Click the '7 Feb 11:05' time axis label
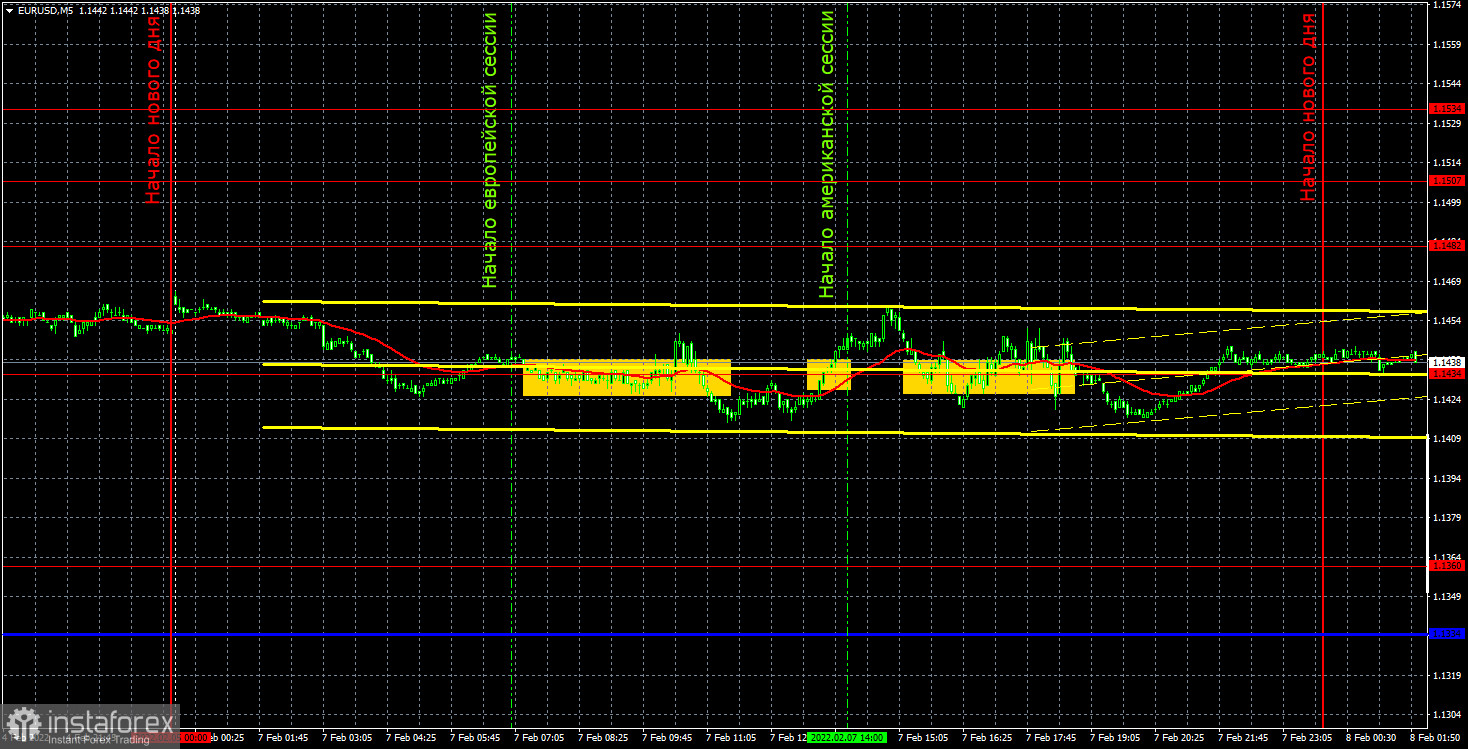Viewport: 1468px width, 749px height. (731, 737)
